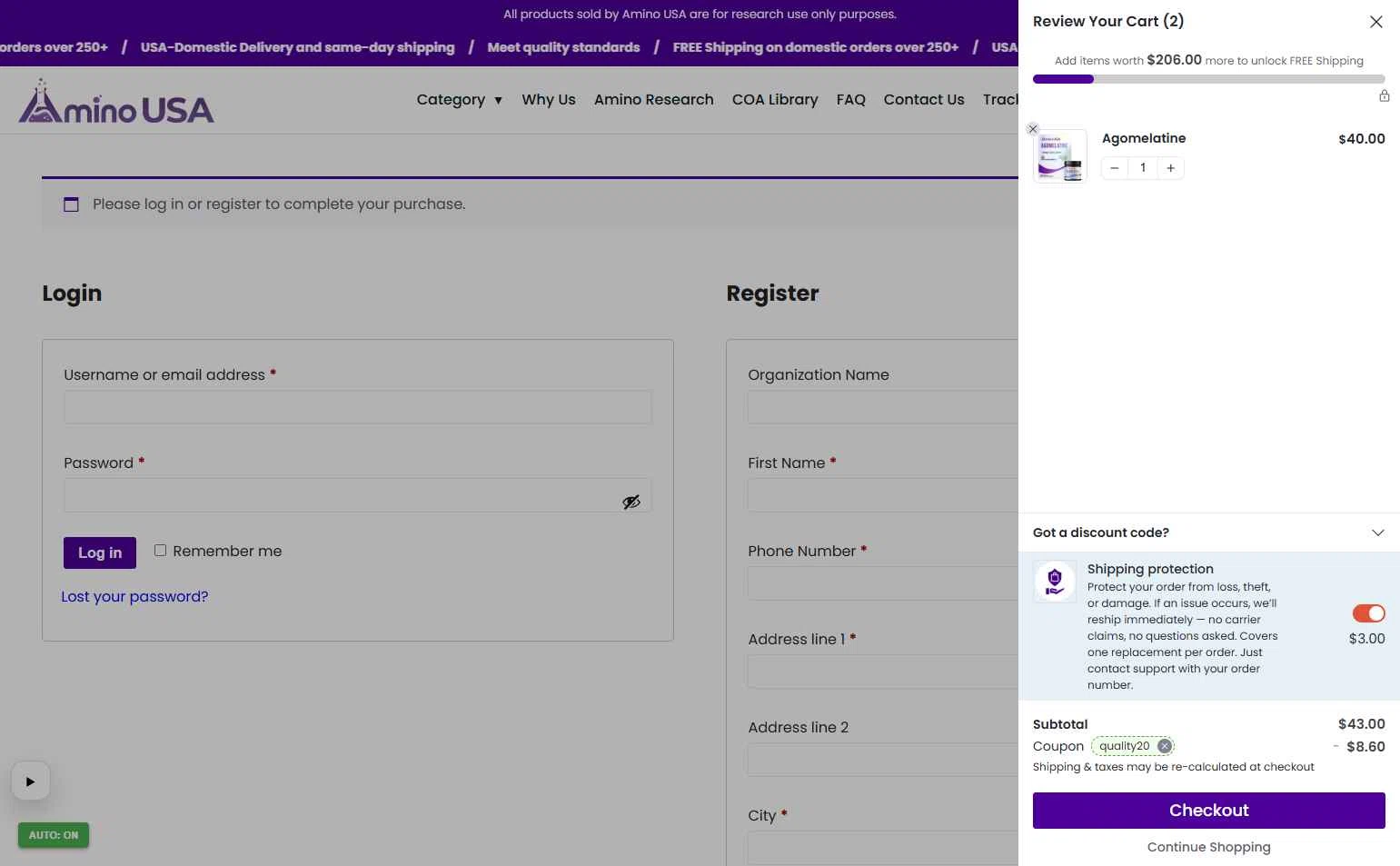Viewport: 1400px width, 866px height.
Task: Decrease Agomelatine quantity with minus button
Action: coord(1115,168)
